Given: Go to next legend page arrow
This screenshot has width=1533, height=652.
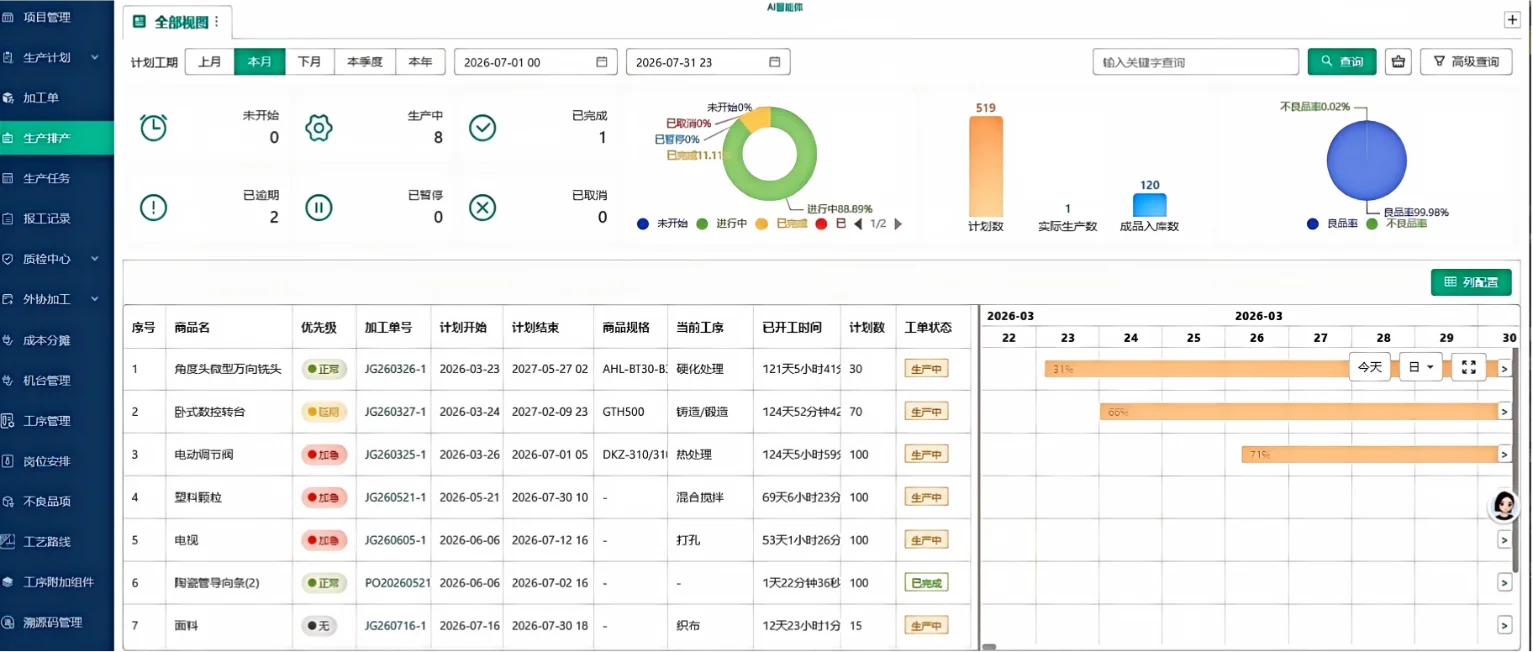Looking at the screenshot, I should [x=897, y=224].
